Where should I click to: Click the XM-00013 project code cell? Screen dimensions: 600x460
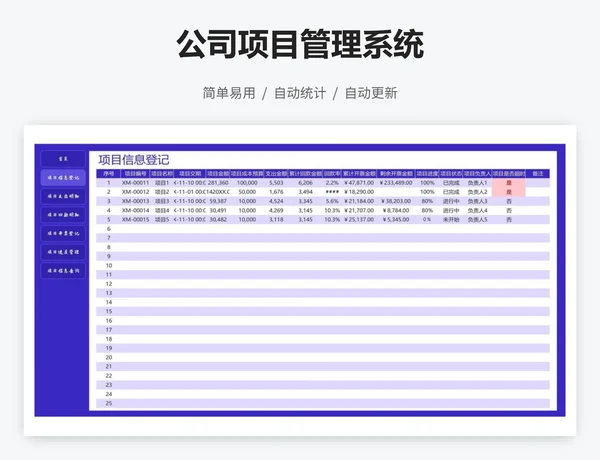[x=135, y=201]
